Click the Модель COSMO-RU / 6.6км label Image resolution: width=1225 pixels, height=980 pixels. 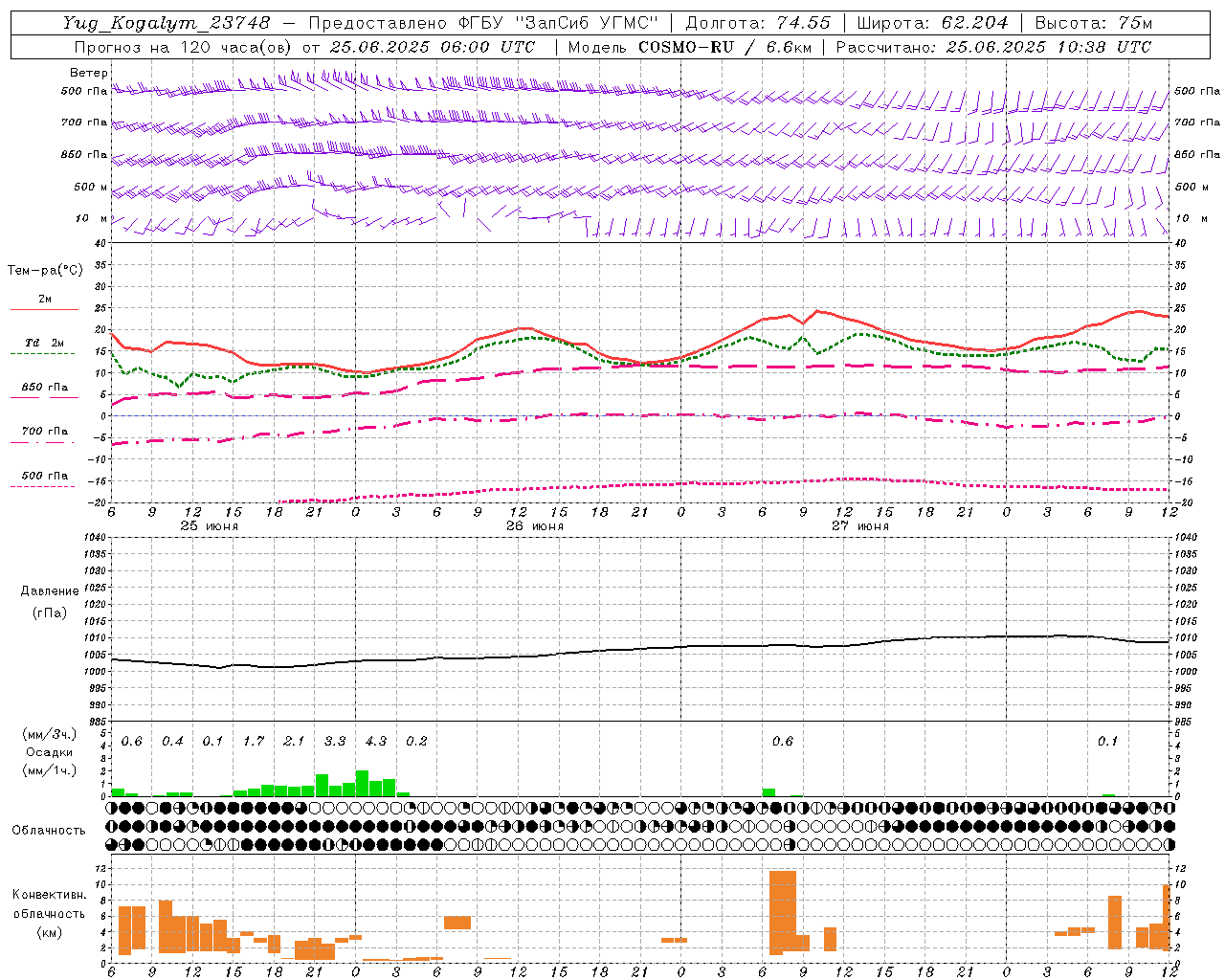pyautogui.click(x=689, y=47)
